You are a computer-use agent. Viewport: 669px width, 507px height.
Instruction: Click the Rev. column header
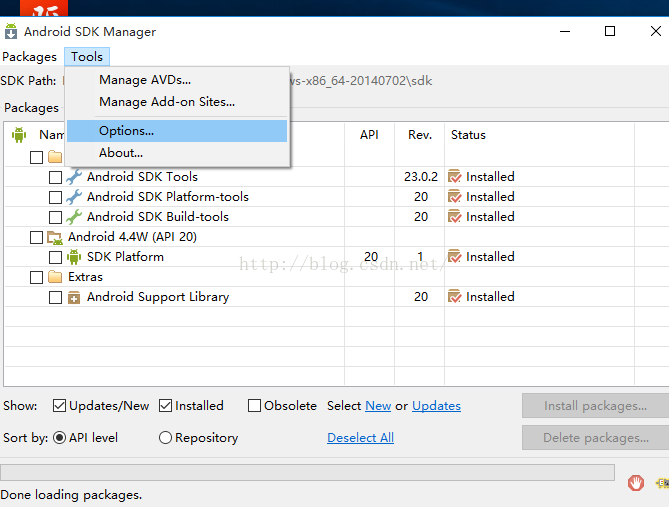pyautogui.click(x=420, y=135)
